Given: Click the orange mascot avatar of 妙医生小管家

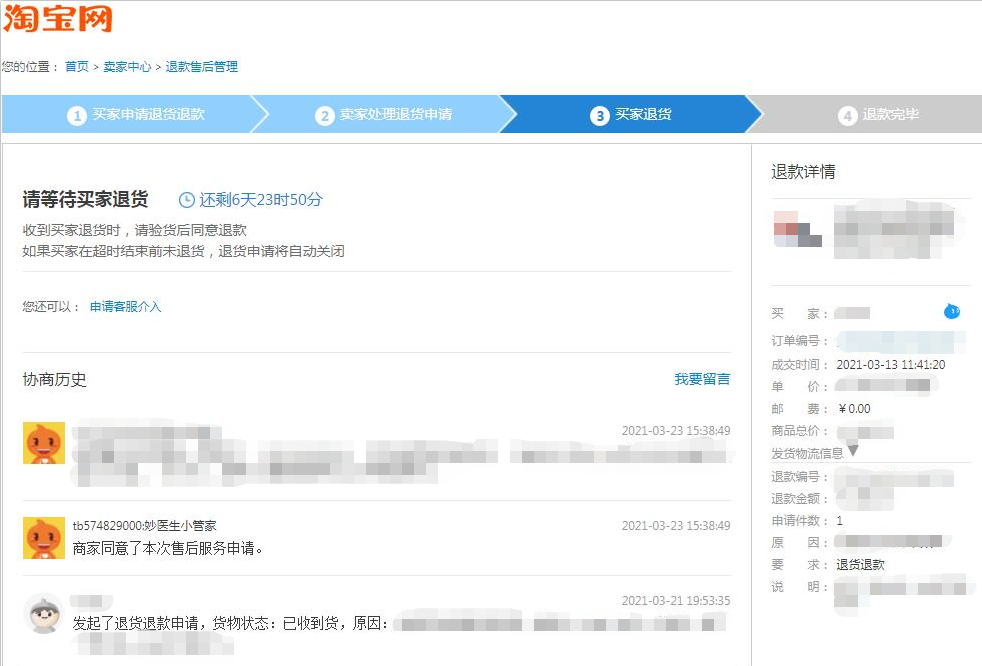Looking at the screenshot, I should click(43, 538).
